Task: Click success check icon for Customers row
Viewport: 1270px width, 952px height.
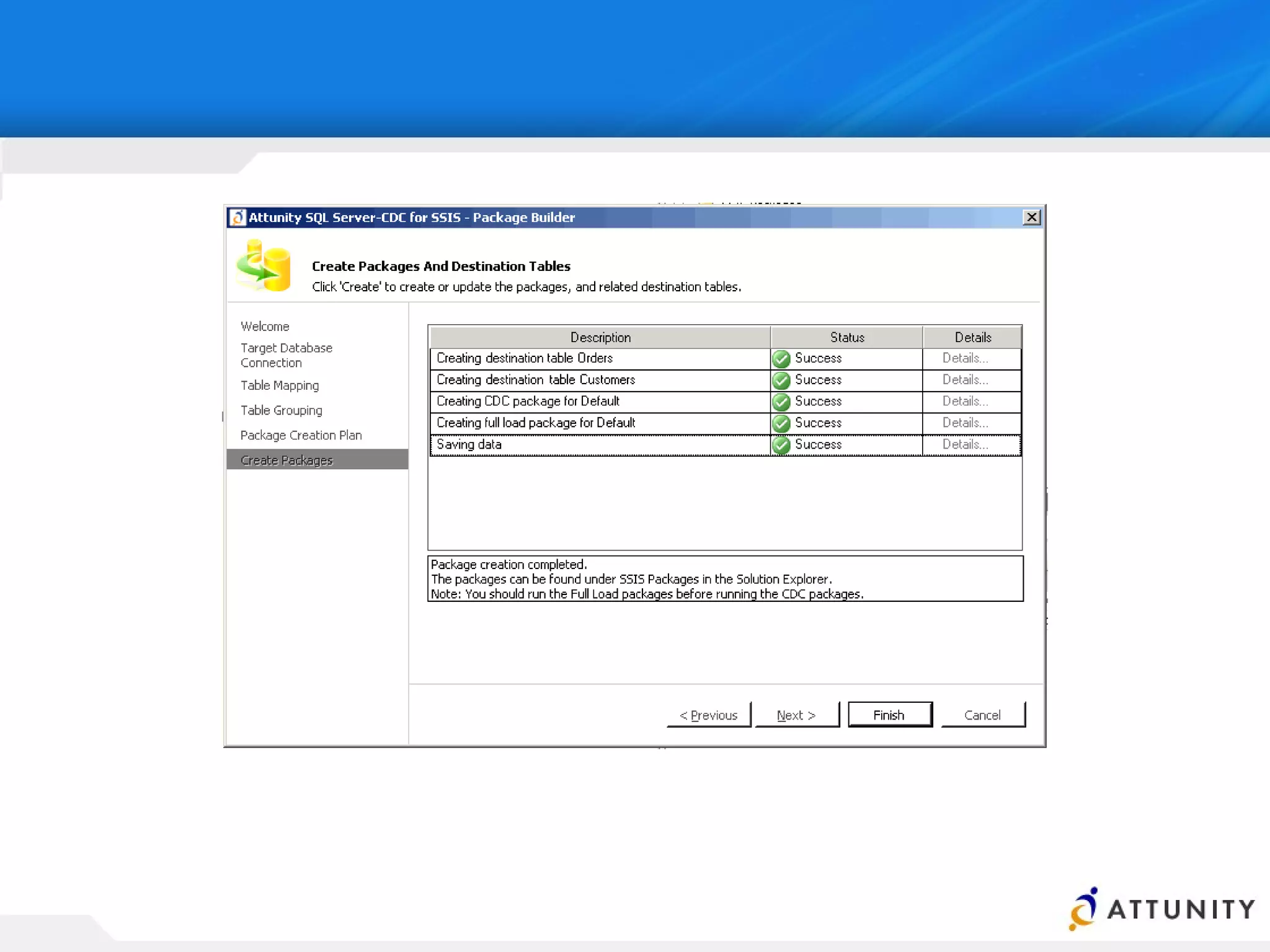Action: [x=781, y=381]
